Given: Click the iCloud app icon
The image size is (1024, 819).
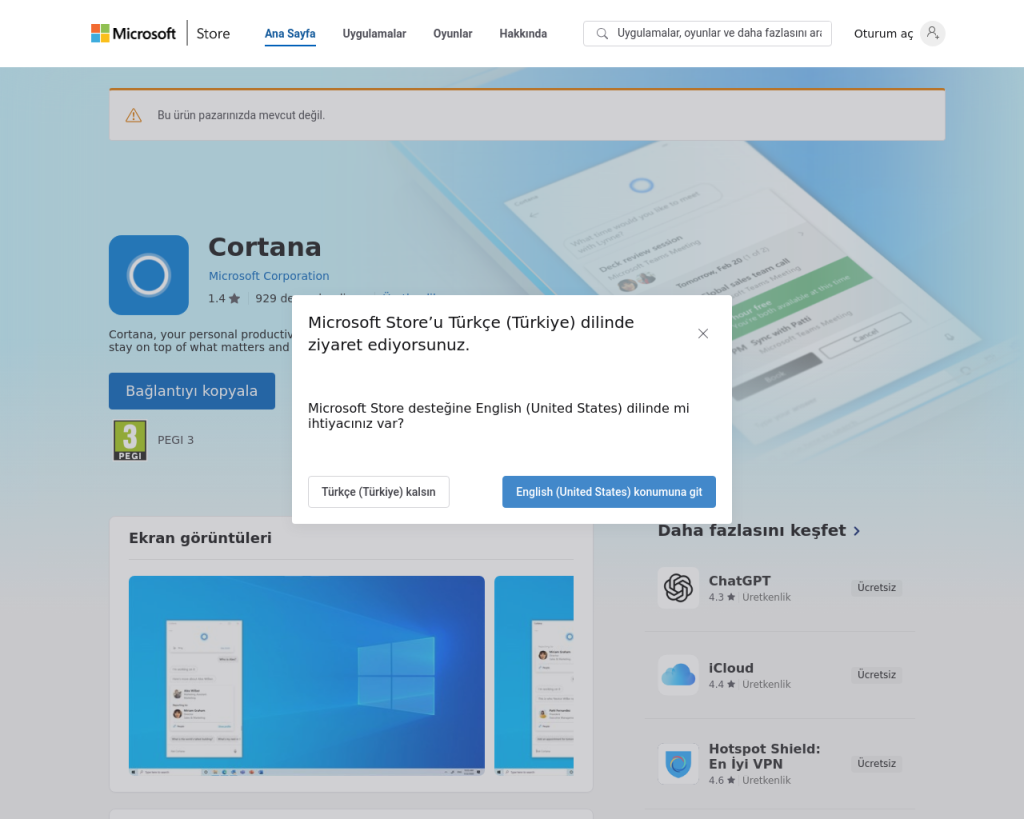Looking at the screenshot, I should pyautogui.click(x=679, y=675).
